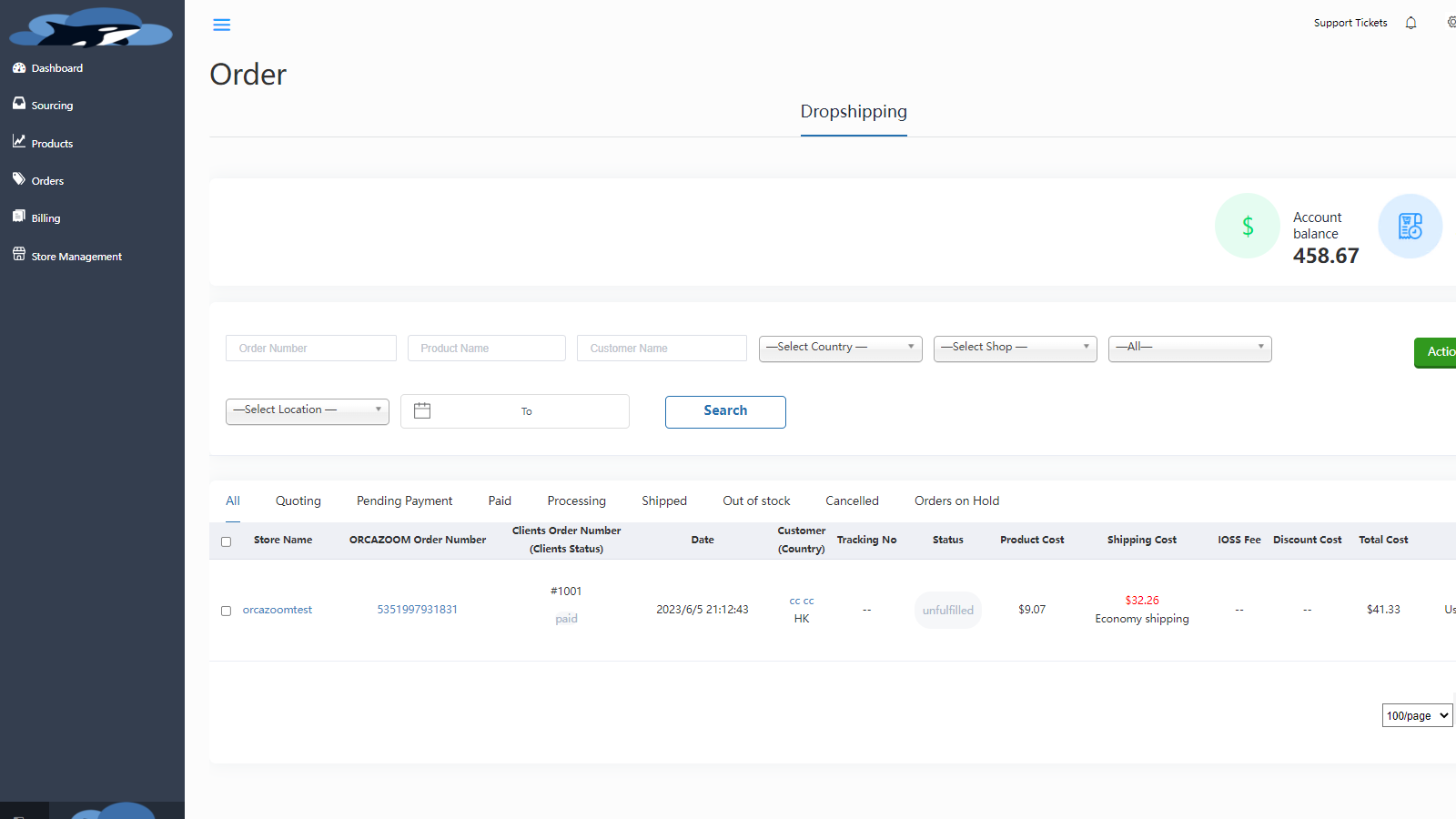Viewport: 1456px width, 819px height.
Task: Open order number 5351997931831 link
Action: click(x=418, y=610)
